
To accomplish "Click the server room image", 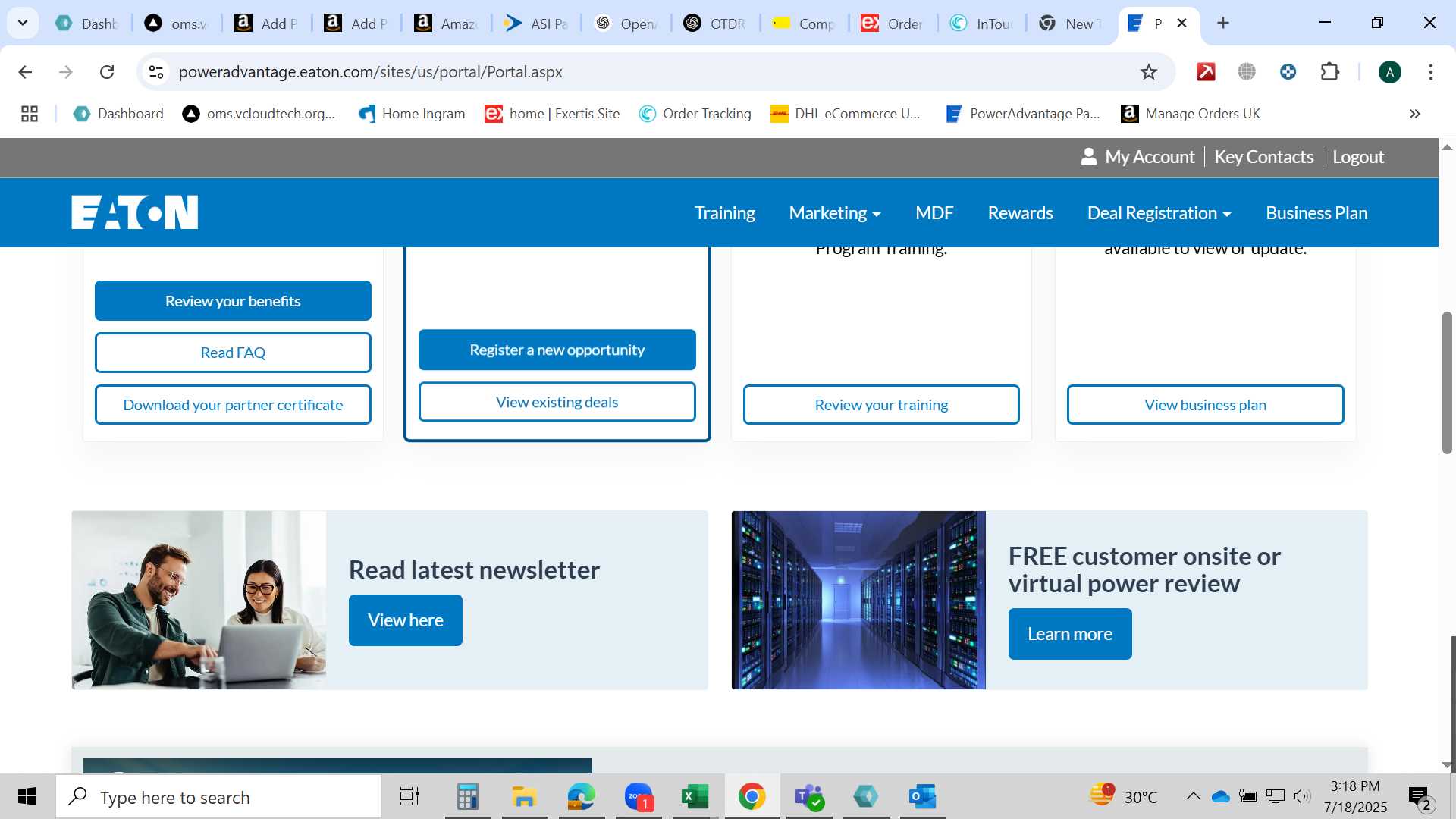I will point(858,600).
